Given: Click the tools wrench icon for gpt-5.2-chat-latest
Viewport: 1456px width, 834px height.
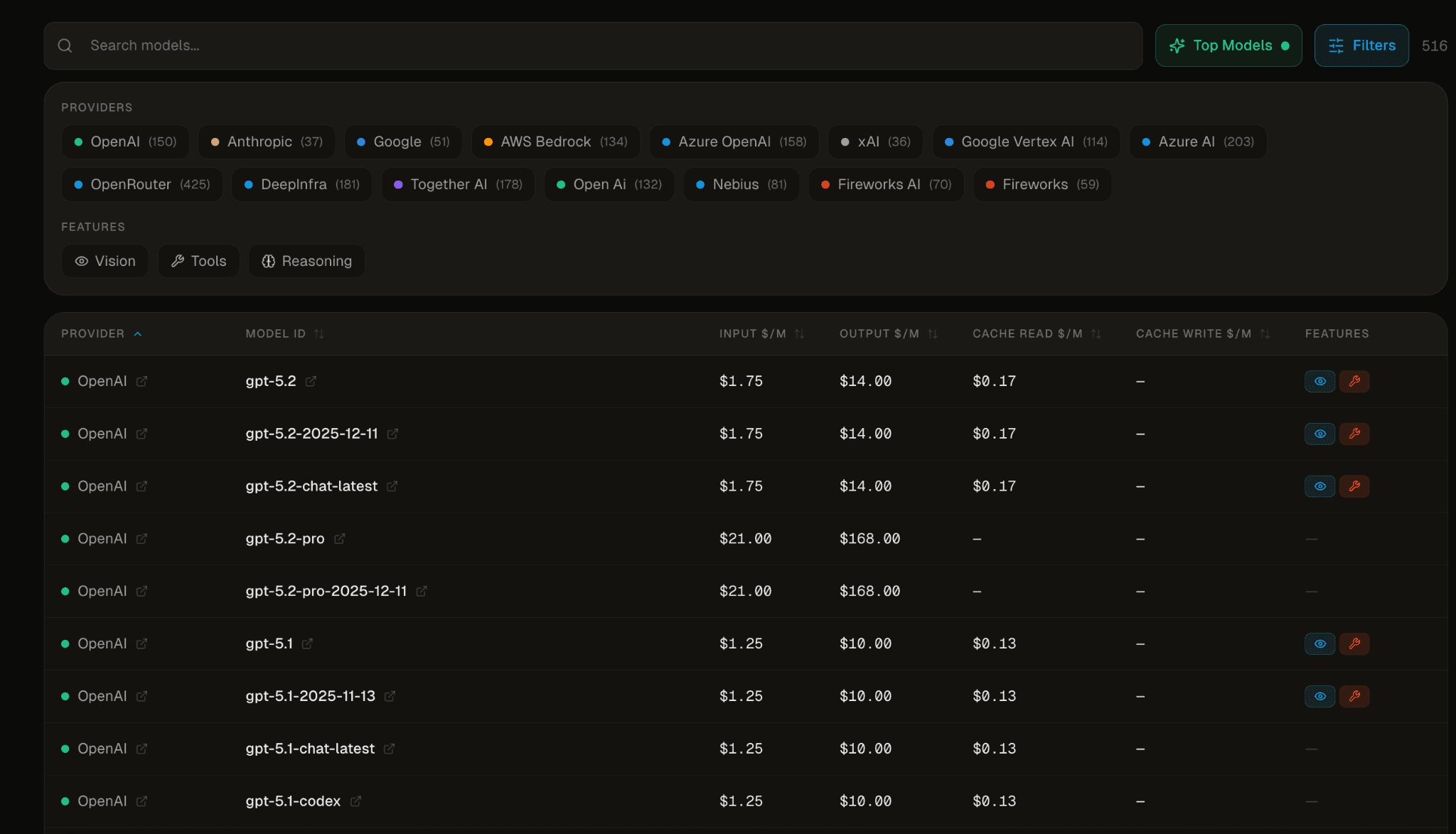Looking at the screenshot, I should pyautogui.click(x=1354, y=486).
